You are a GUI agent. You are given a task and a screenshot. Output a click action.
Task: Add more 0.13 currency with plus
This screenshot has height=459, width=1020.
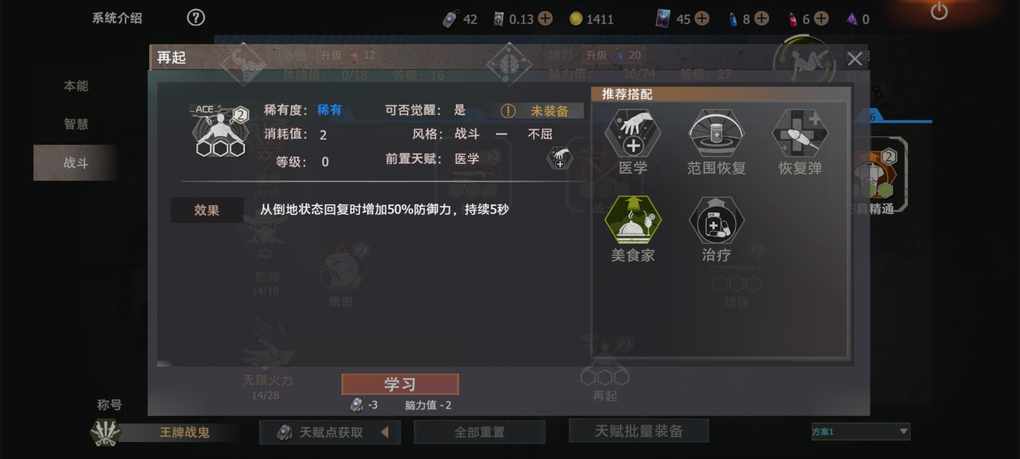click(x=545, y=19)
